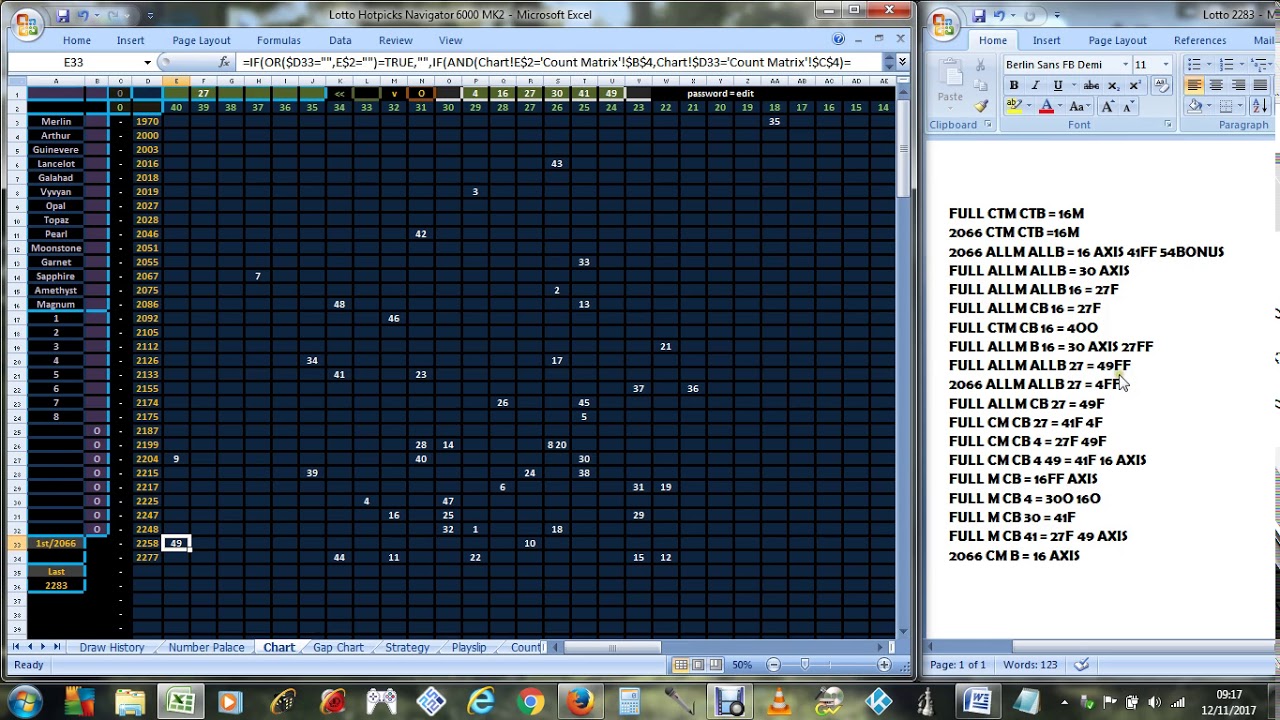Click Format Painter brush in Word
The image size is (1280, 720).
(x=981, y=106)
